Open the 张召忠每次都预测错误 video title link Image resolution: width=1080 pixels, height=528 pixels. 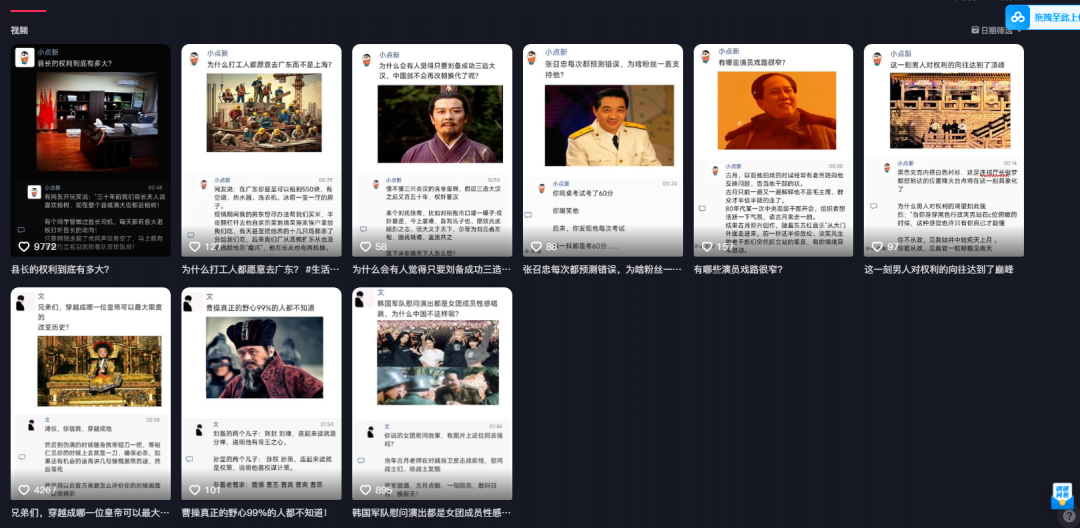coord(603,269)
